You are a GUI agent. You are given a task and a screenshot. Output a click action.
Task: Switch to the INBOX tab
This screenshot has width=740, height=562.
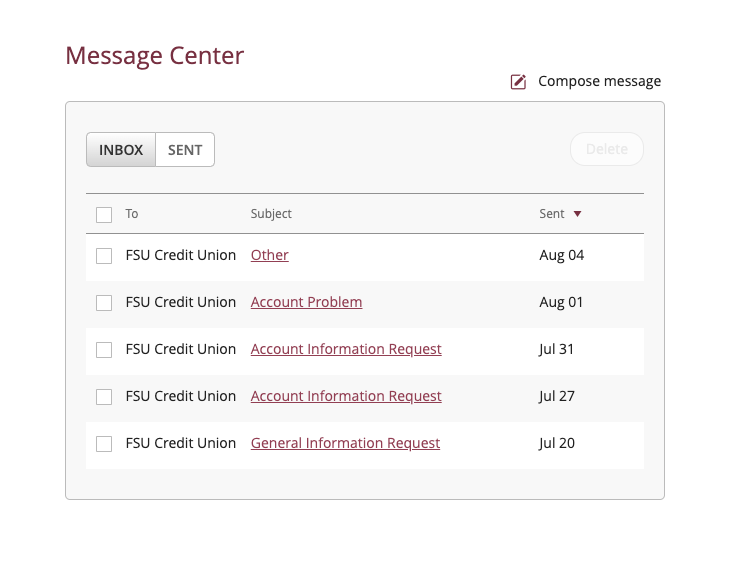(121, 150)
